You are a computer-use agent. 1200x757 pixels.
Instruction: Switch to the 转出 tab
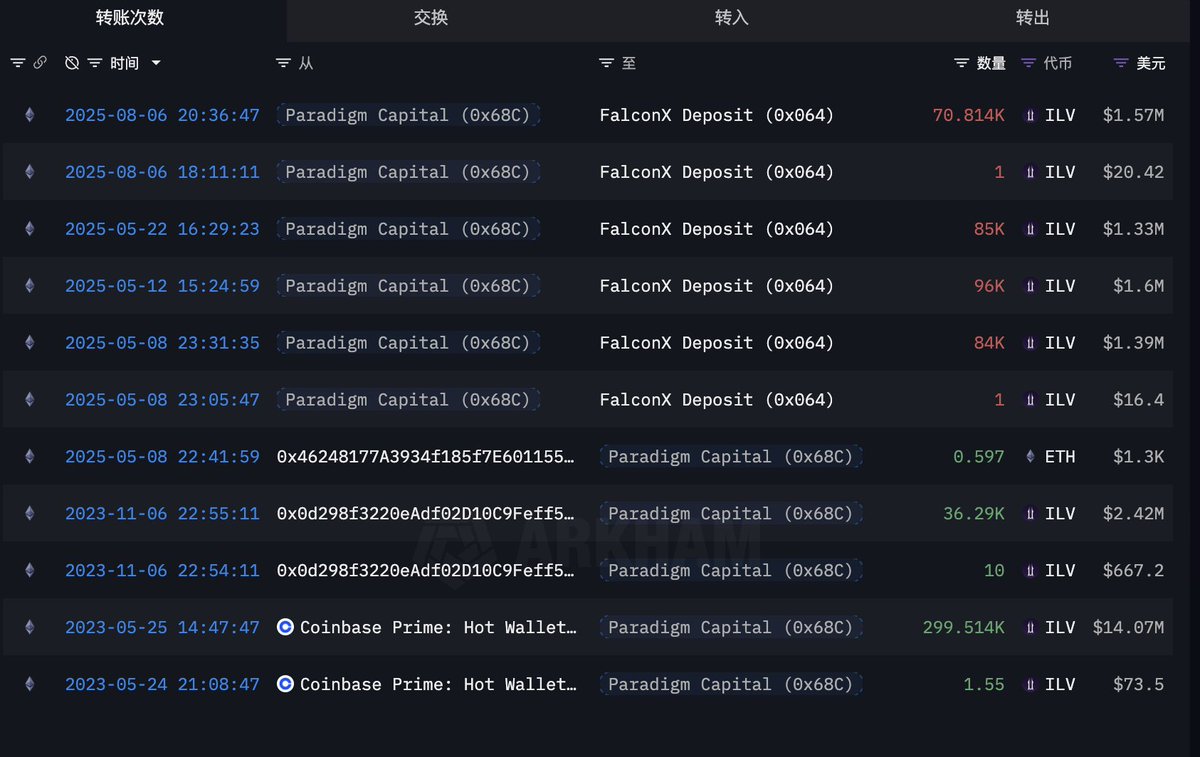click(x=1033, y=18)
